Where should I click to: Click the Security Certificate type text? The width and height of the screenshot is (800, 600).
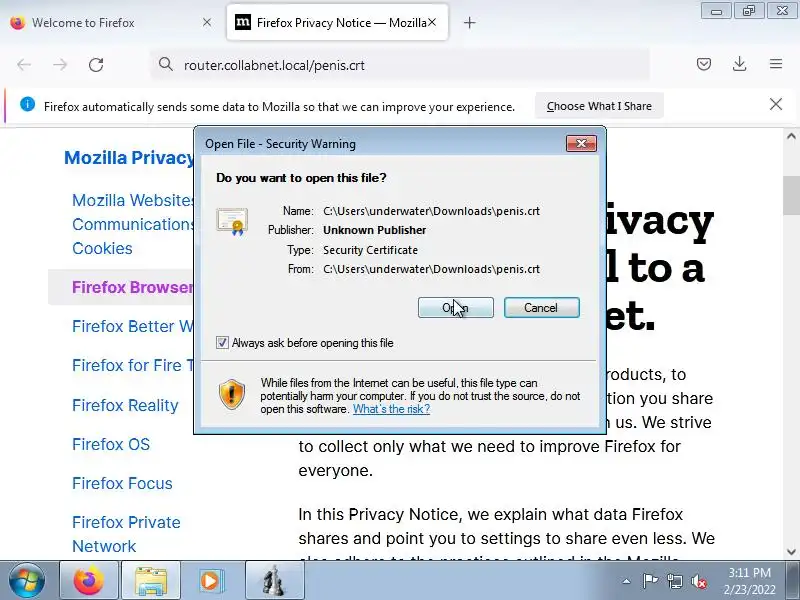tap(370, 250)
